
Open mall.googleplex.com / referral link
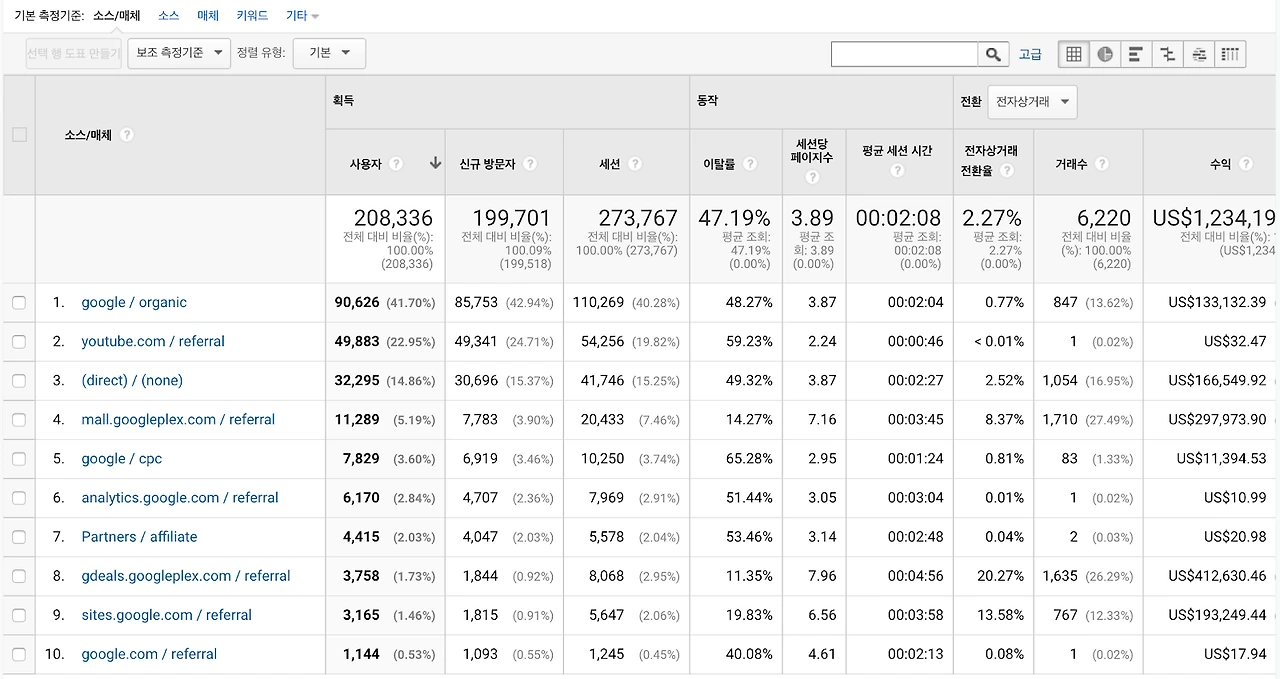(178, 419)
